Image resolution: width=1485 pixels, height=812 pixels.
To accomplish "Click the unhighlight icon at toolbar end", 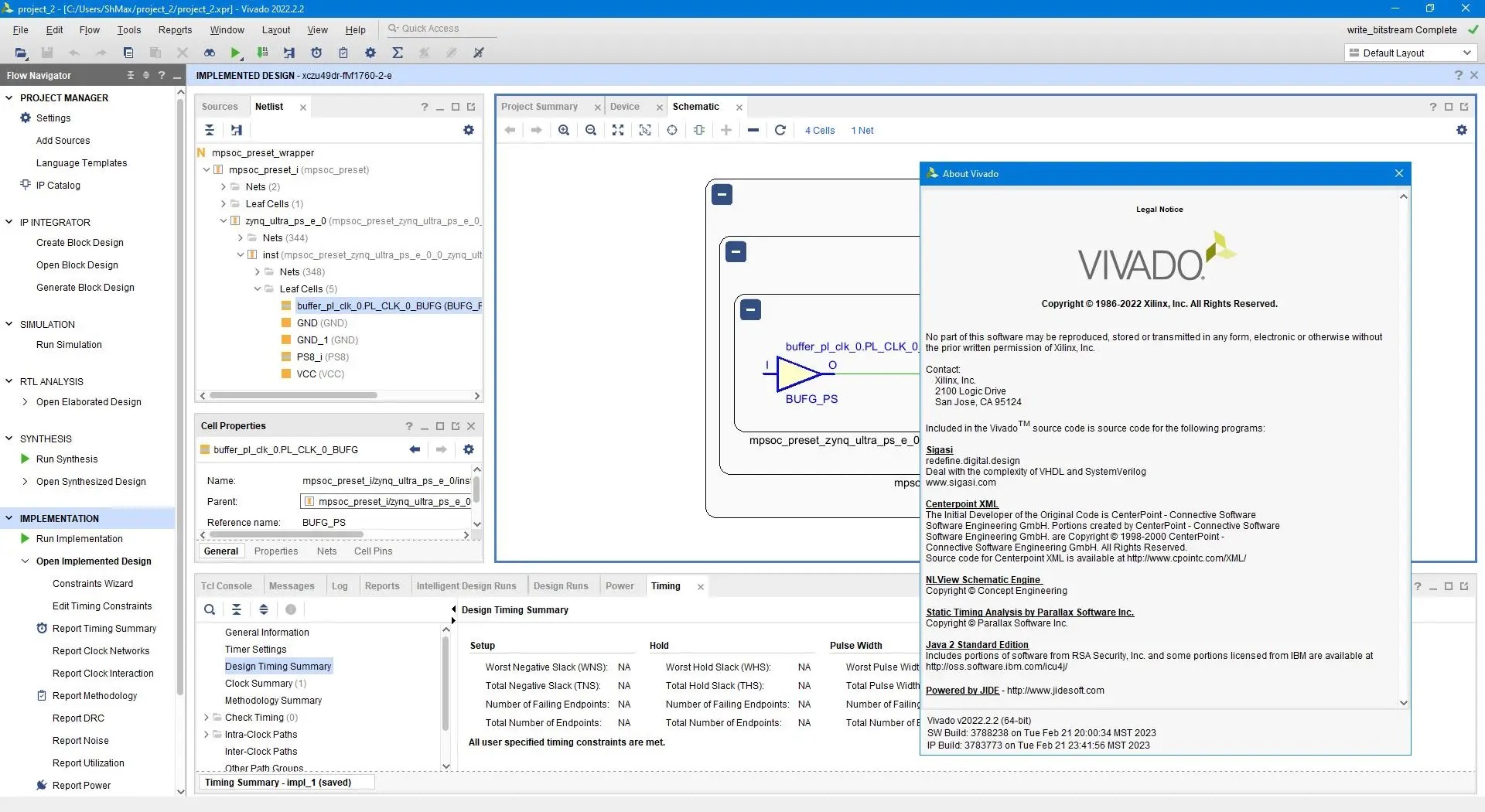I will 479,53.
